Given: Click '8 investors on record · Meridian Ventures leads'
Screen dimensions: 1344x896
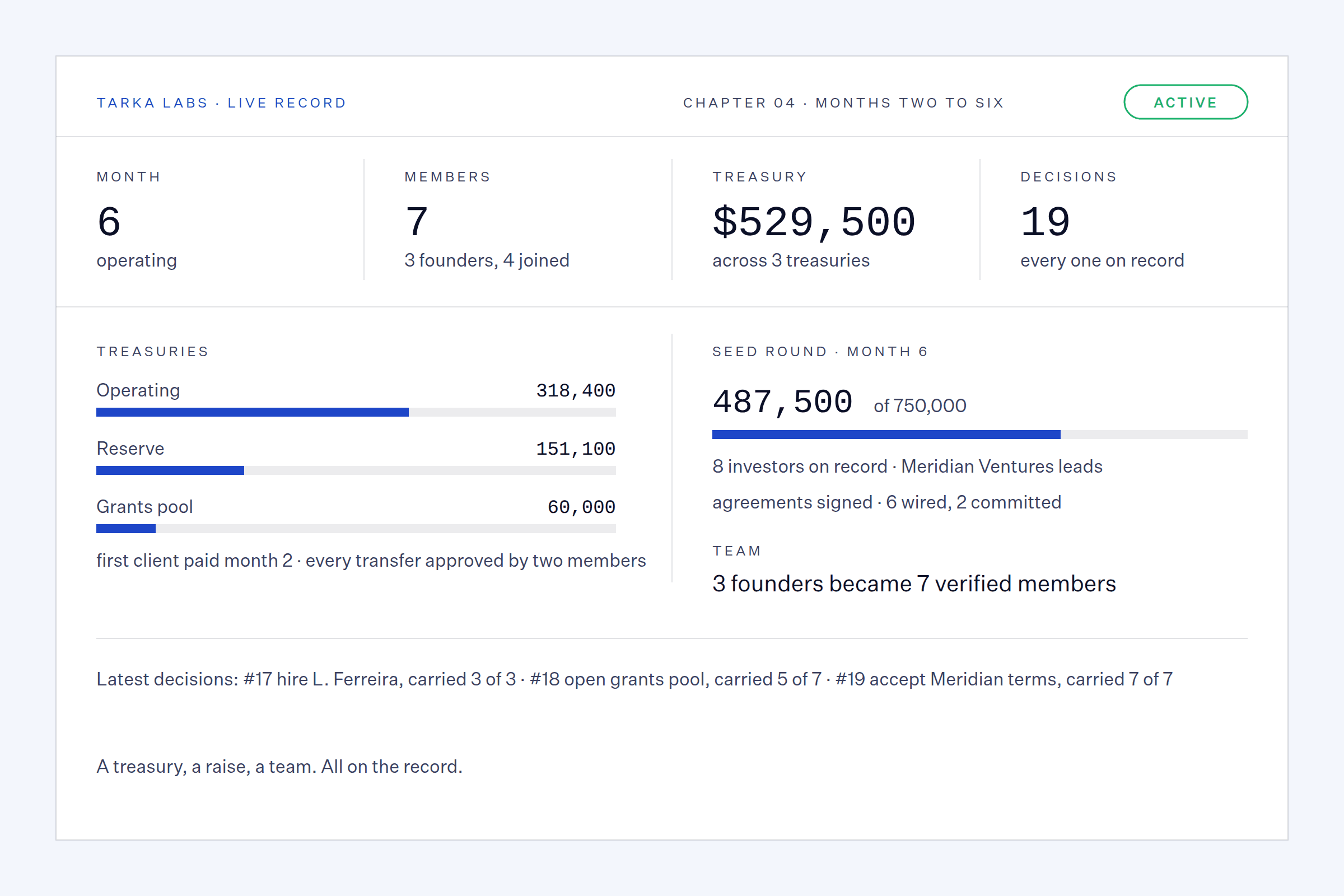Looking at the screenshot, I should (907, 466).
